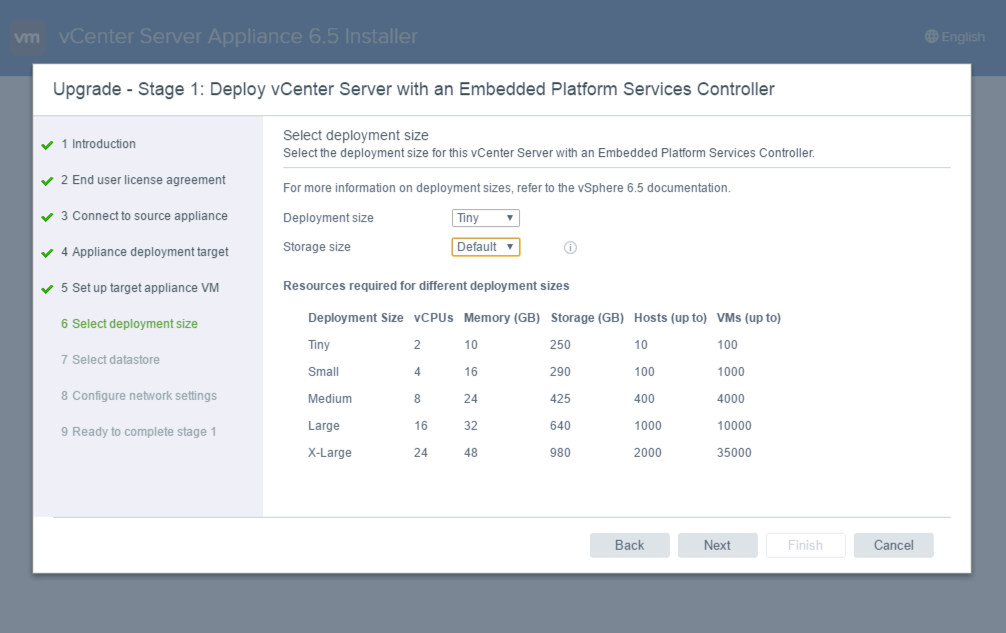Open the English language selector
Image resolution: width=1006 pixels, height=633 pixels.
coord(955,37)
